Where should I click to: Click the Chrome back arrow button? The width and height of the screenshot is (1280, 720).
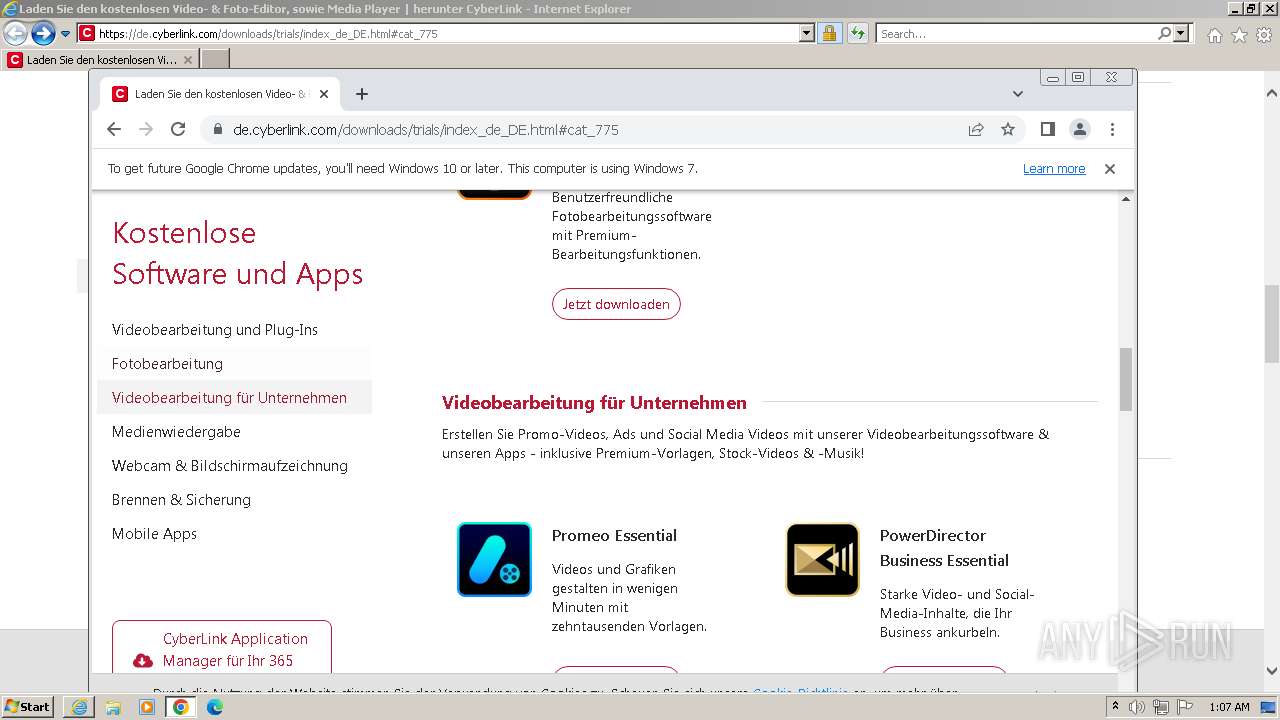(114, 129)
